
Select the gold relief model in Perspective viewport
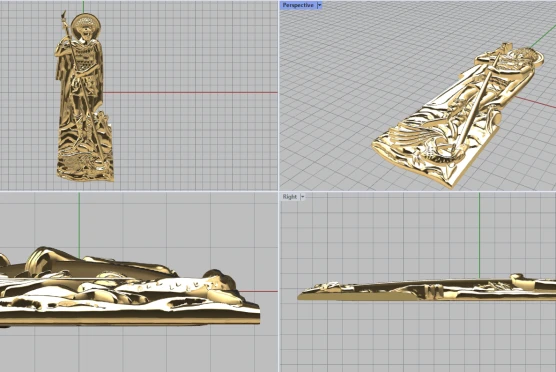tap(457, 115)
